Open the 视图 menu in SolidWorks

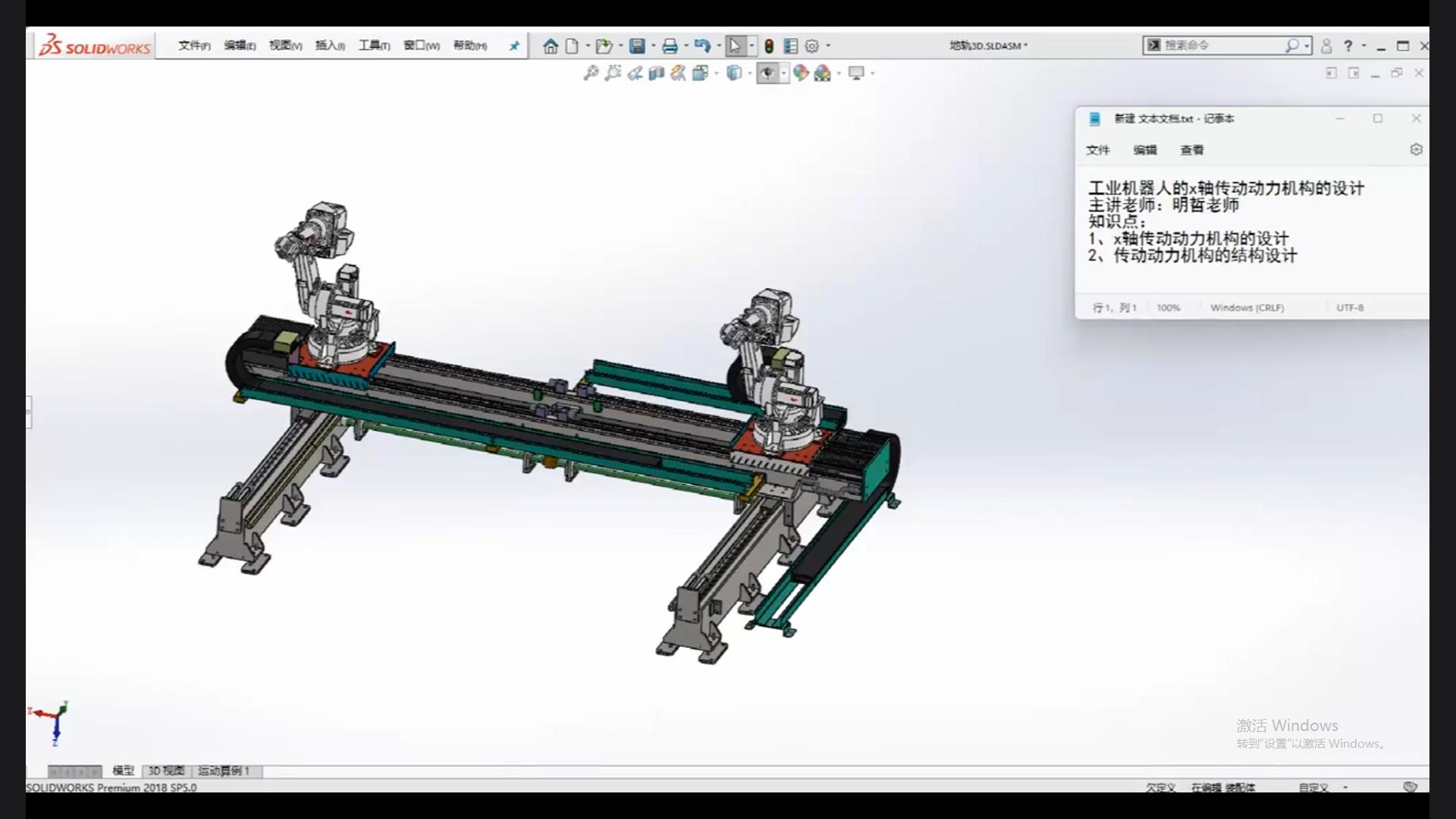285,46
